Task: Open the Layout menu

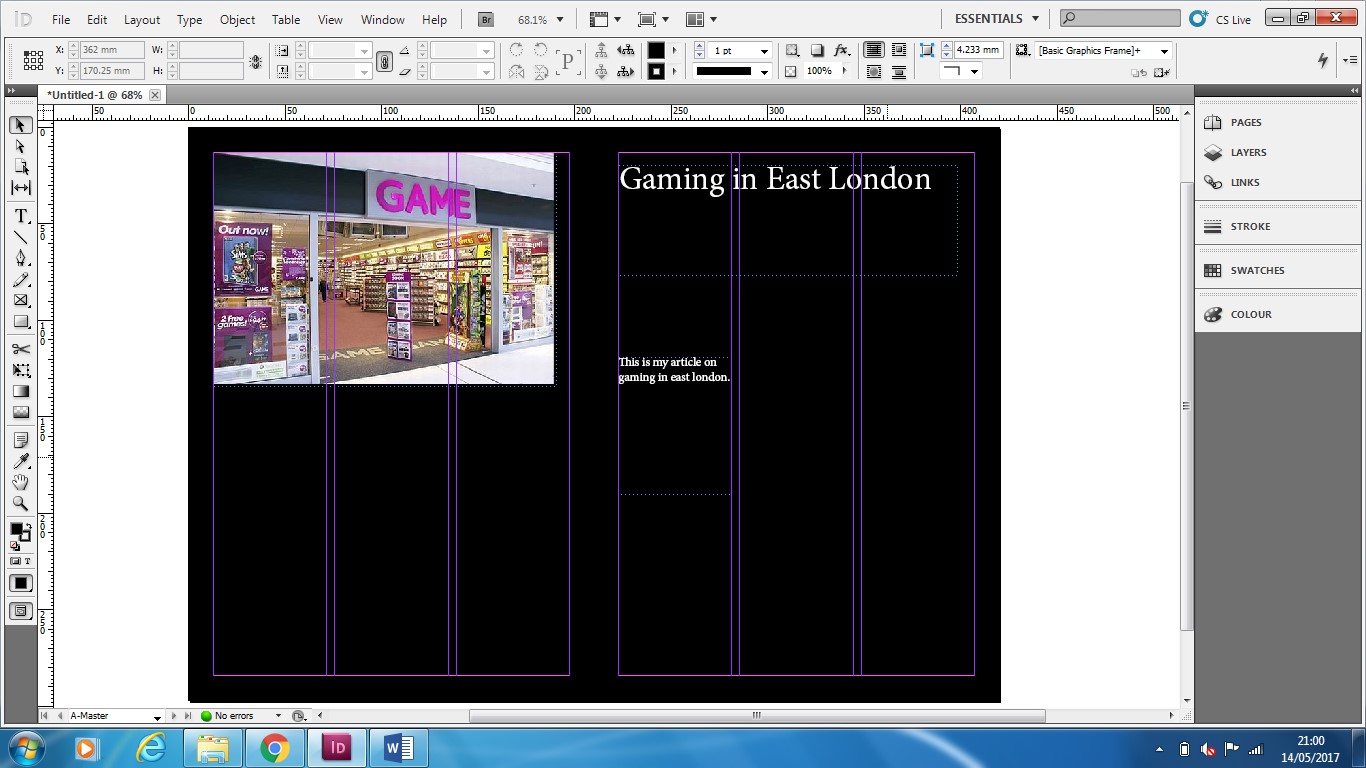Action: (142, 19)
